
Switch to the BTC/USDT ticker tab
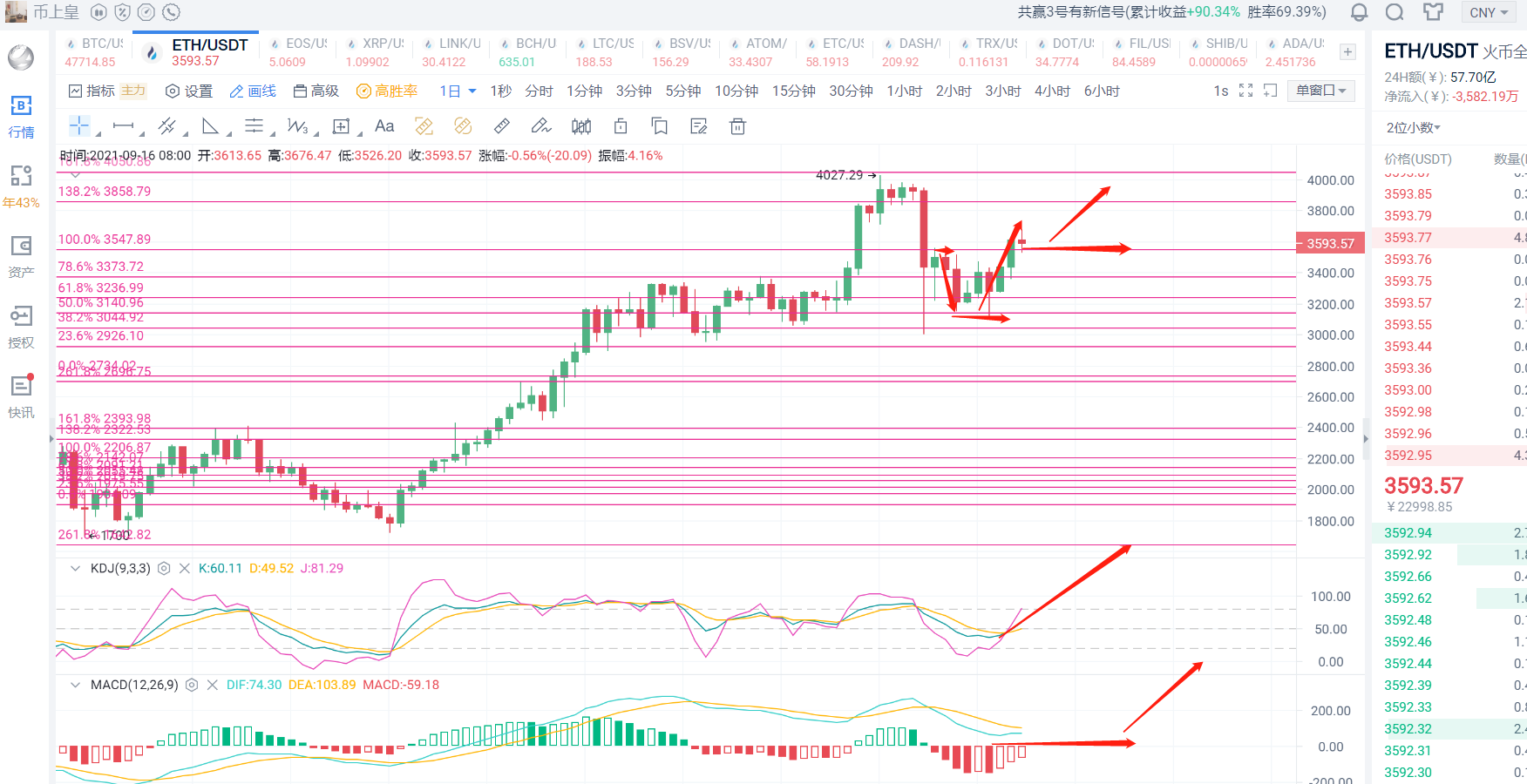click(x=94, y=52)
